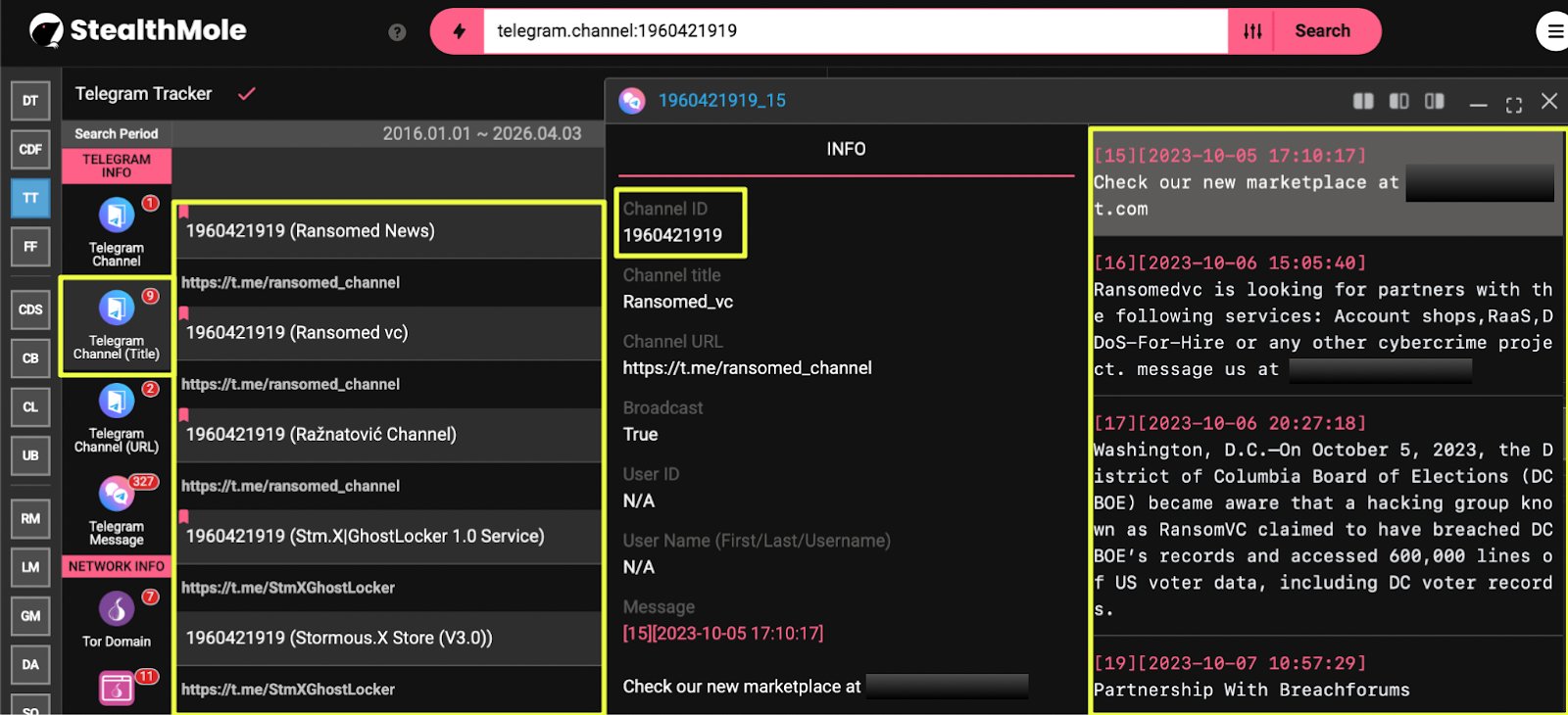Switch to right-wide split panel layout

pos(1435,101)
